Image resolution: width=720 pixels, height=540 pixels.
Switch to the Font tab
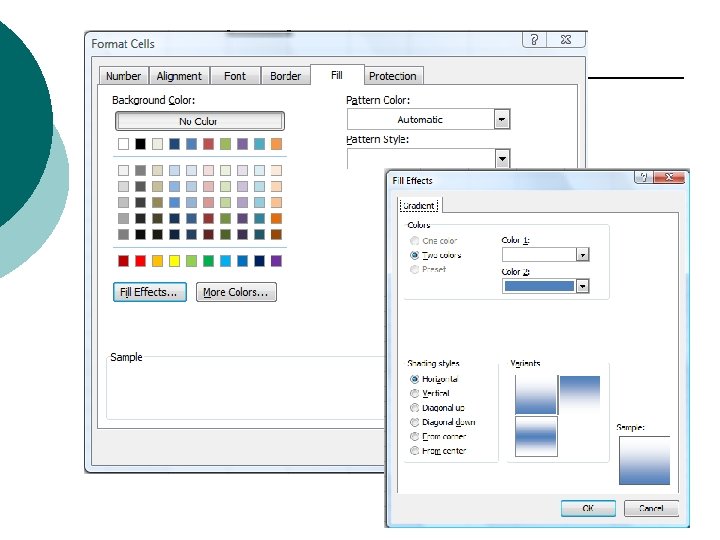235,76
